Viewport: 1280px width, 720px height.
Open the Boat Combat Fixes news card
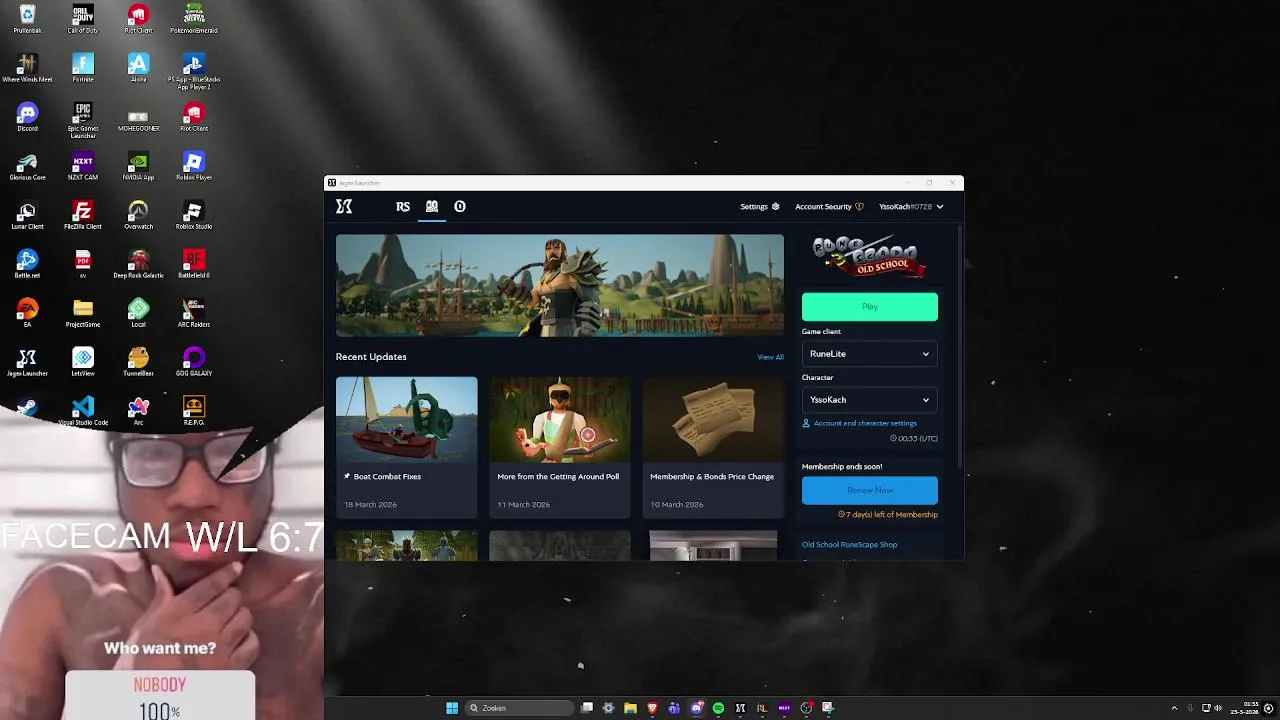point(407,446)
